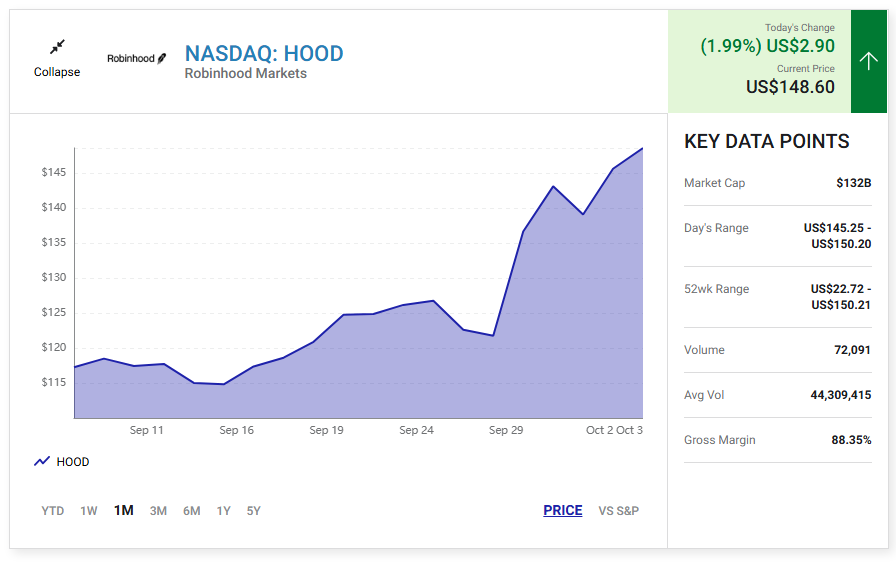The height and width of the screenshot is (562, 896).
Task: Open the NASDAQ: HOOD ticker link
Action: pos(264,54)
